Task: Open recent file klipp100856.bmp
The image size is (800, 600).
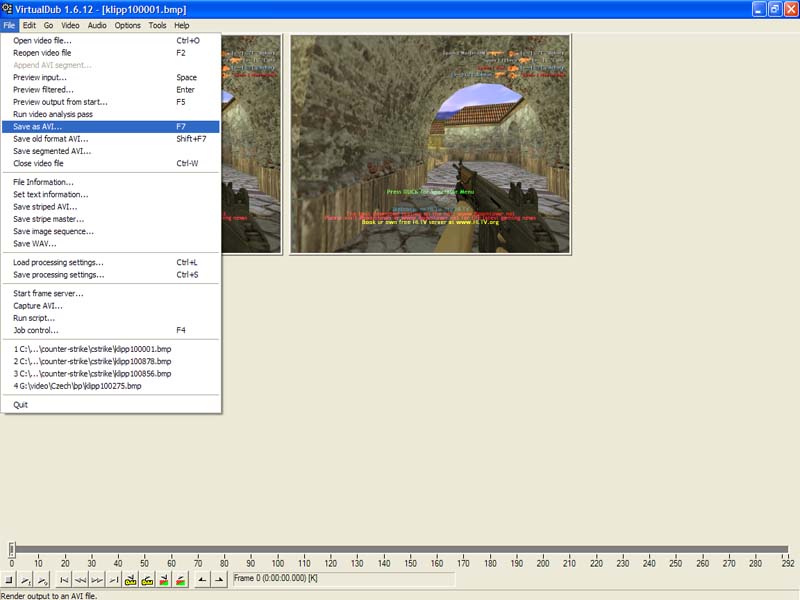Action: coord(111,373)
